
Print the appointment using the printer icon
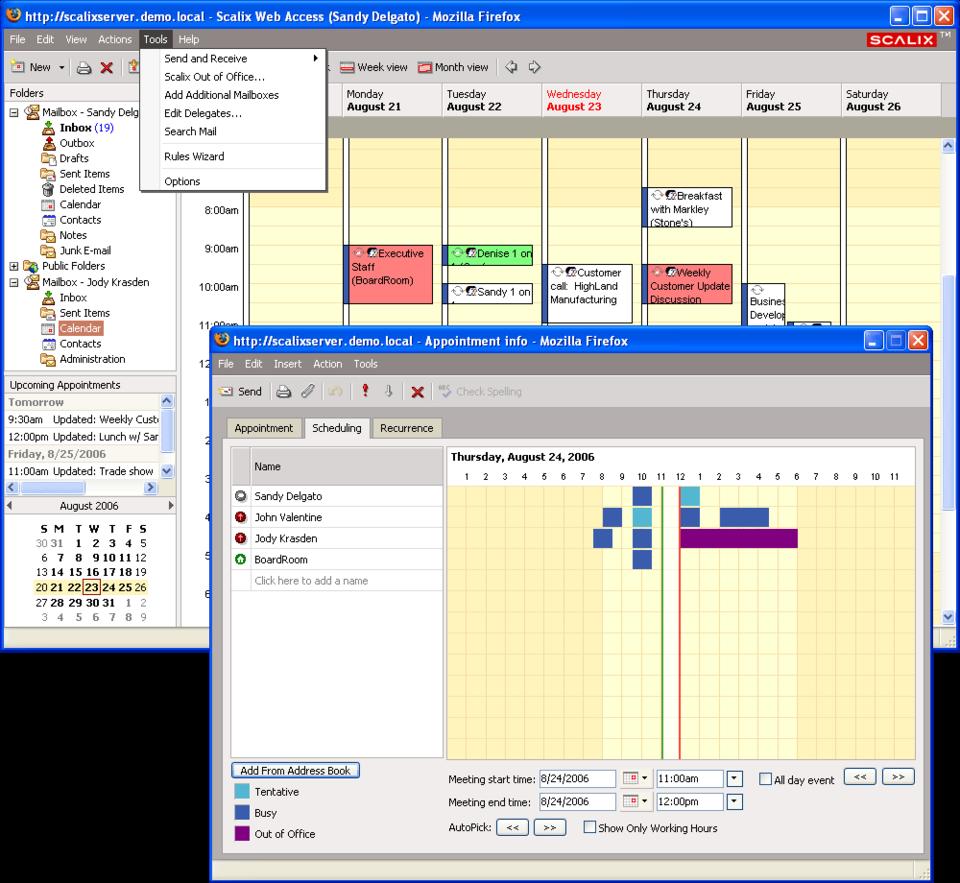[x=284, y=392]
